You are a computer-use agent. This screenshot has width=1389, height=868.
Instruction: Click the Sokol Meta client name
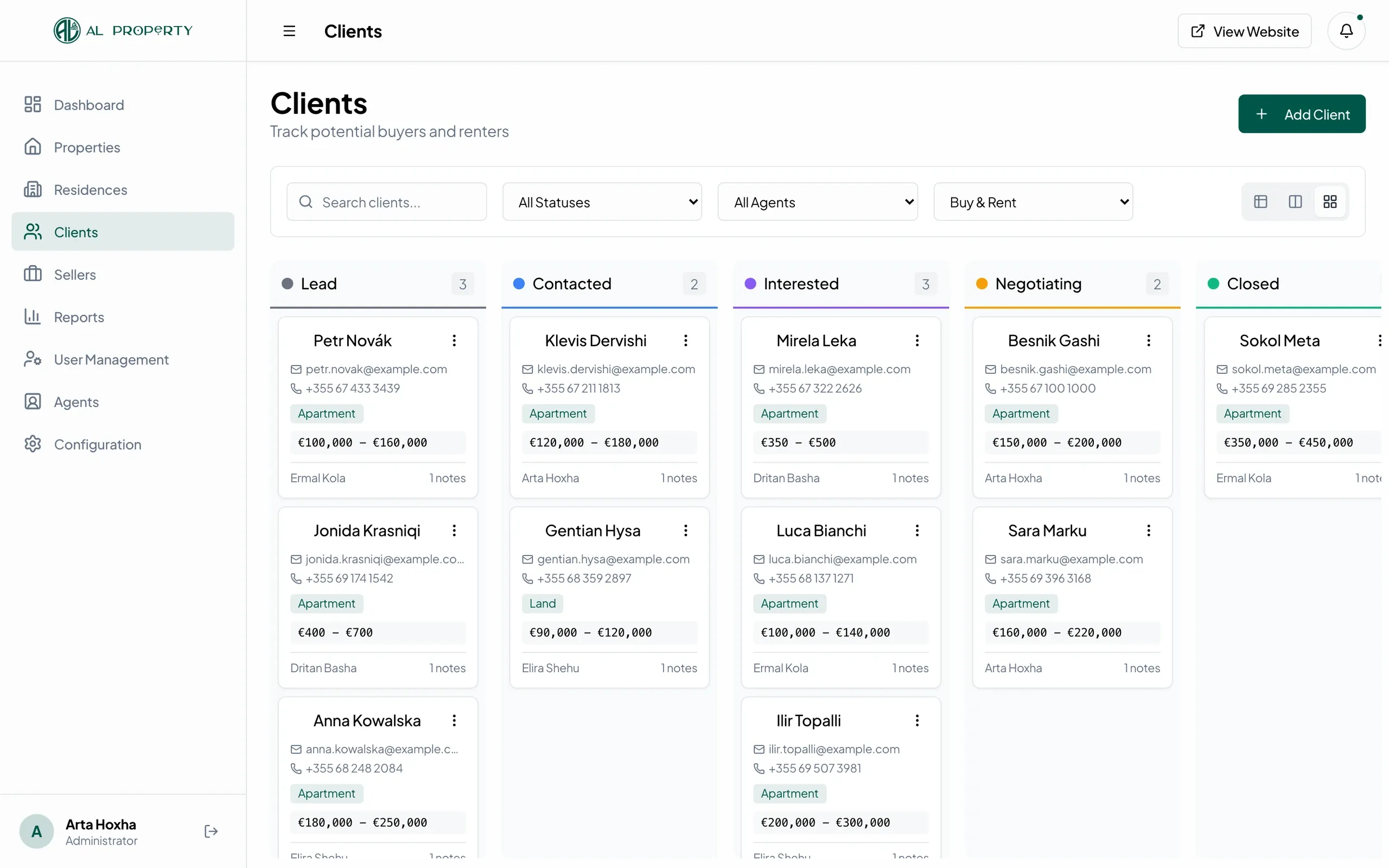click(1279, 341)
